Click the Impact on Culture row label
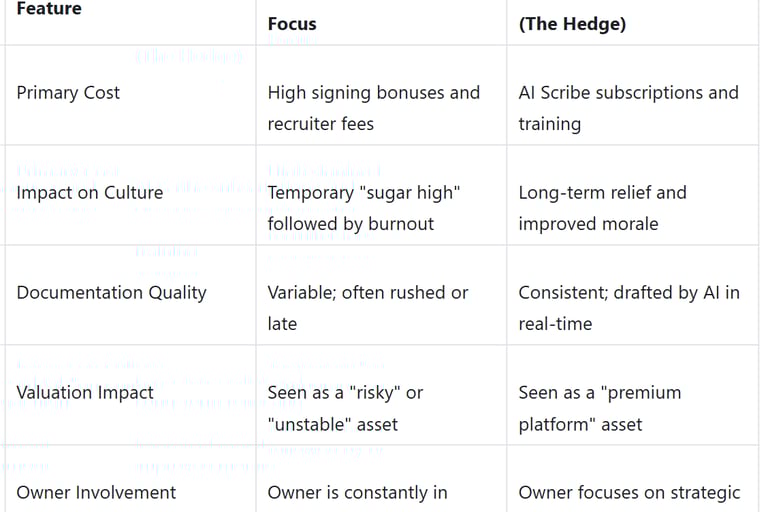Viewport: 768px width, 512px height. 89,193
